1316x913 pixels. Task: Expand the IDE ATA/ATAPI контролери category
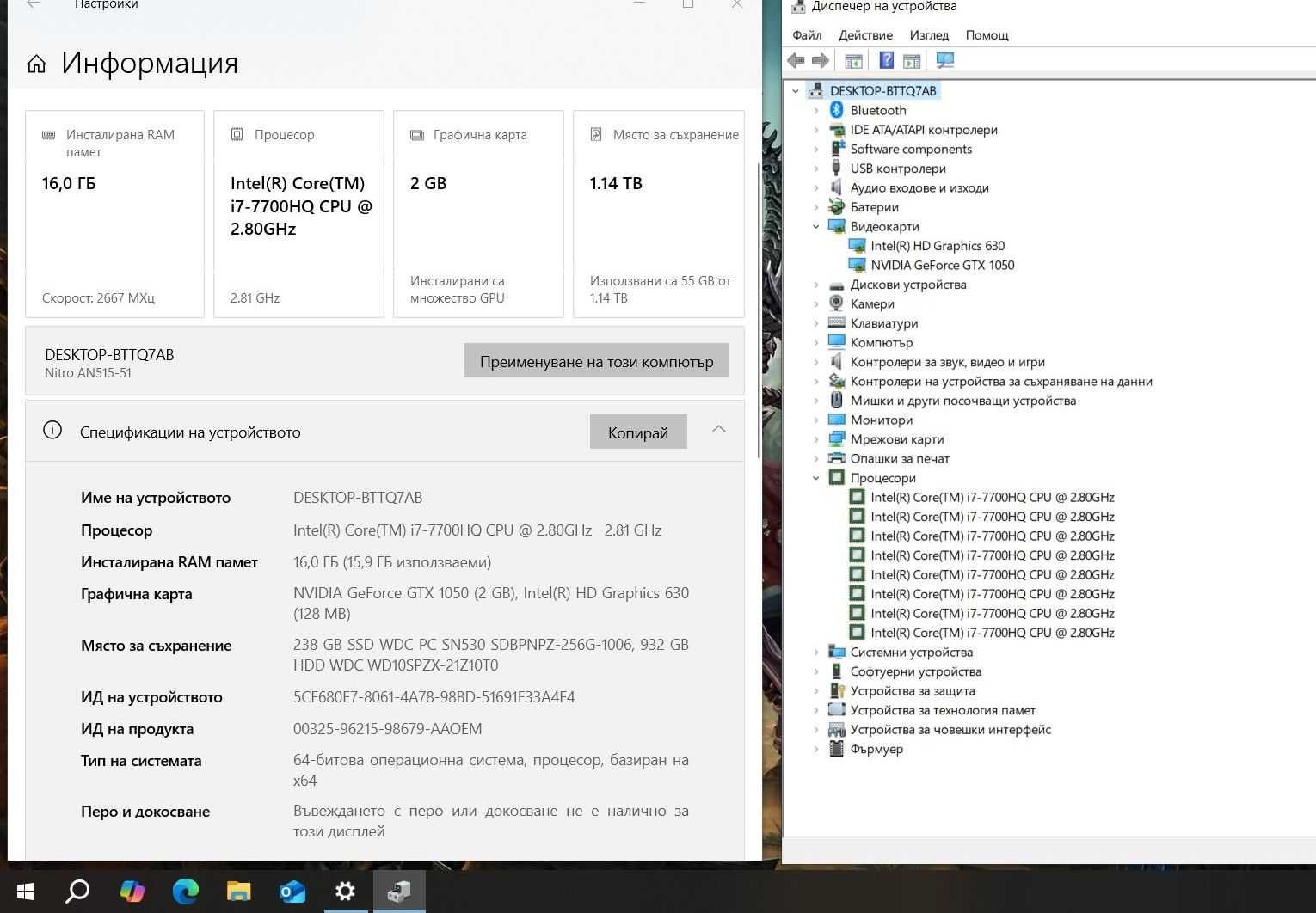816,130
